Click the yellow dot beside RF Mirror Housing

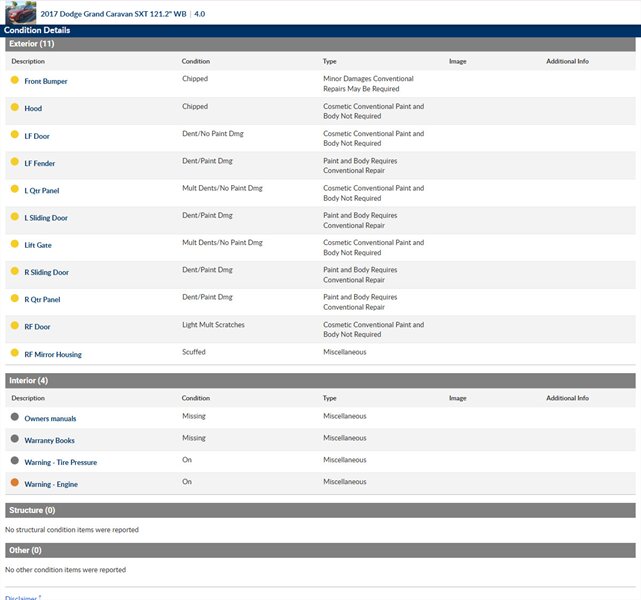point(14,353)
